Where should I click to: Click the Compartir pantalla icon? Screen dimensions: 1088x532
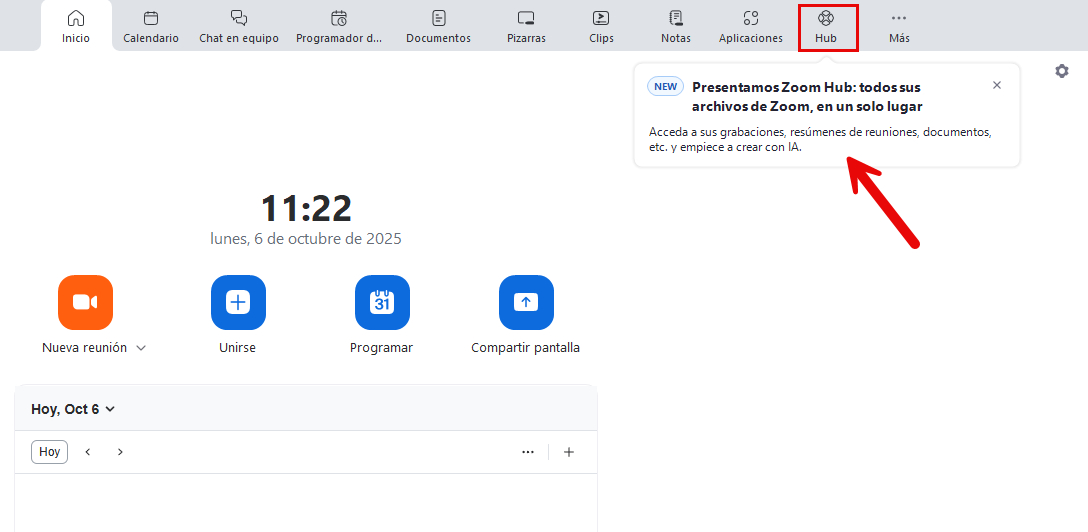(526, 302)
